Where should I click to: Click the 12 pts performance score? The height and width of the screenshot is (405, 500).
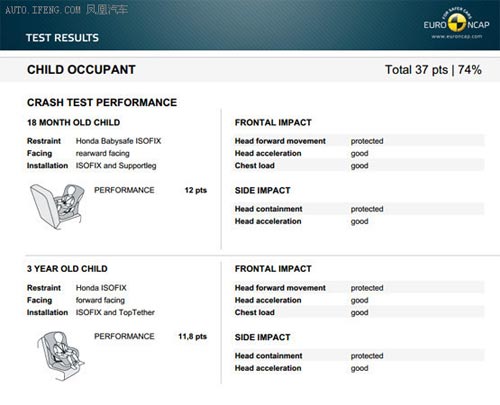(x=196, y=190)
